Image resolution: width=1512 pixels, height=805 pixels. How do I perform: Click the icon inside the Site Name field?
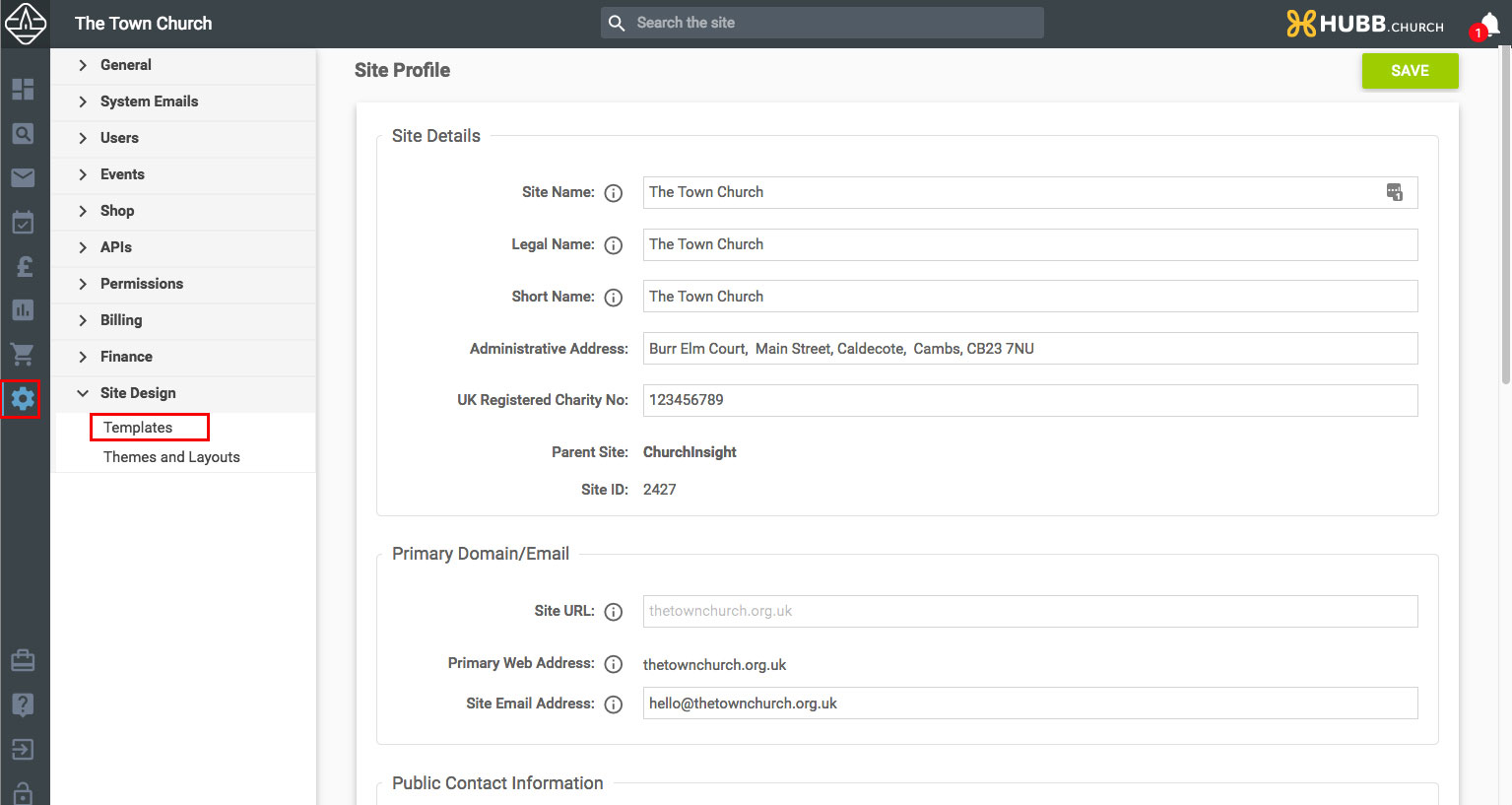pyautogui.click(x=1395, y=192)
